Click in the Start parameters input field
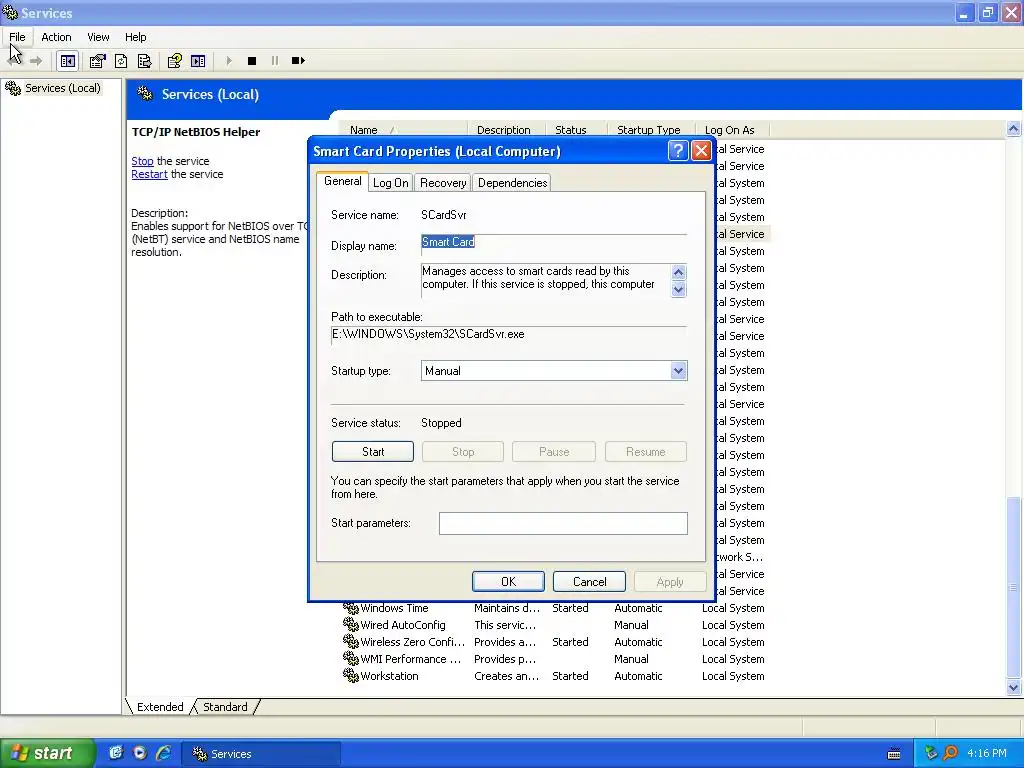 point(563,523)
